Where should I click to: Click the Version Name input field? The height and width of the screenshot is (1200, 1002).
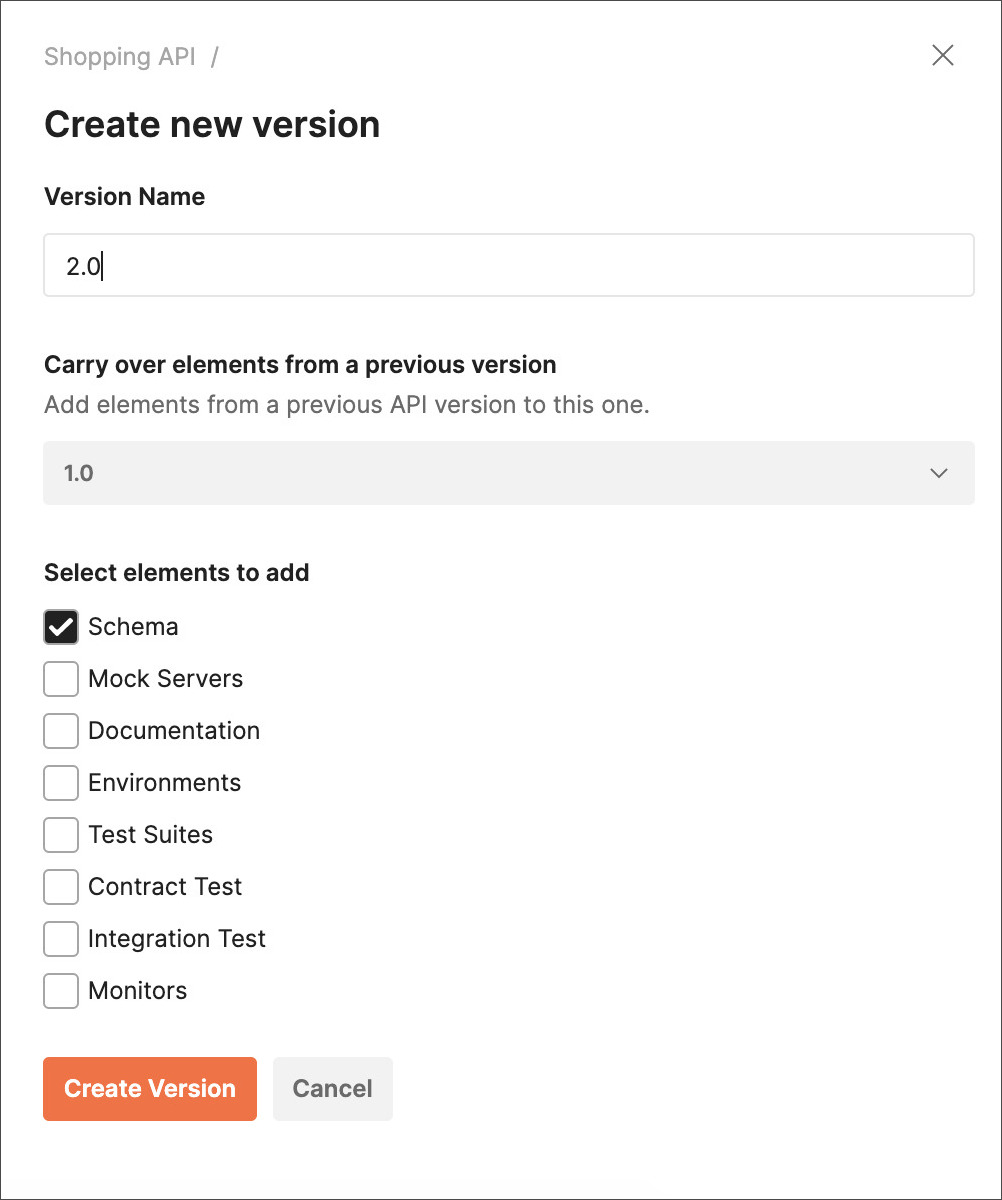pyautogui.click(x=509, y=265)
